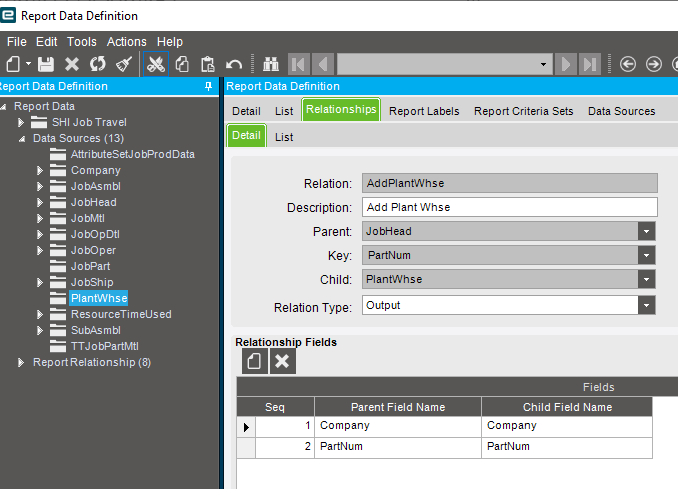Expand the Company tree node
The width and height of the screenshot is (678, 489).
40,170
